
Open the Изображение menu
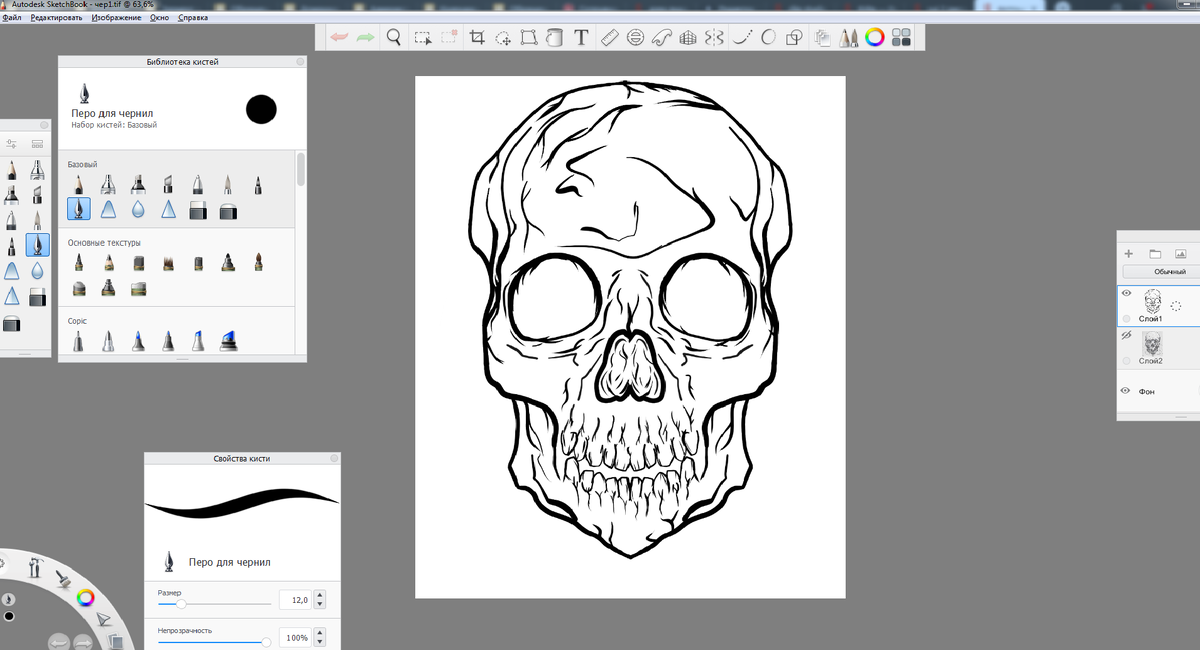pyautogui.click(x=116, y=18)
